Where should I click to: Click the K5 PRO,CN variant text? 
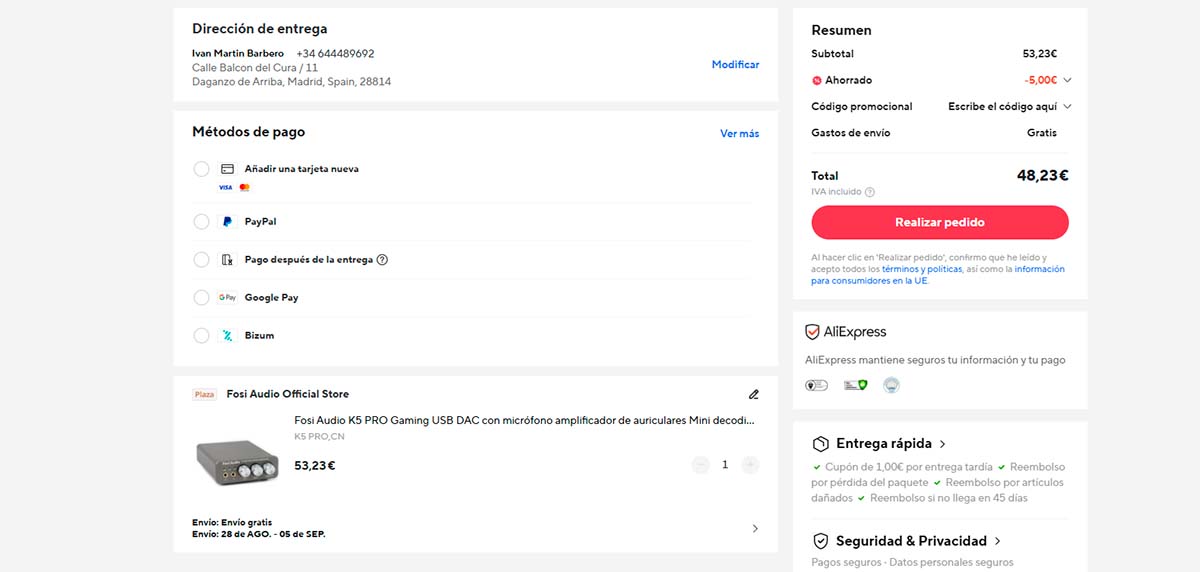coord(319,437)
